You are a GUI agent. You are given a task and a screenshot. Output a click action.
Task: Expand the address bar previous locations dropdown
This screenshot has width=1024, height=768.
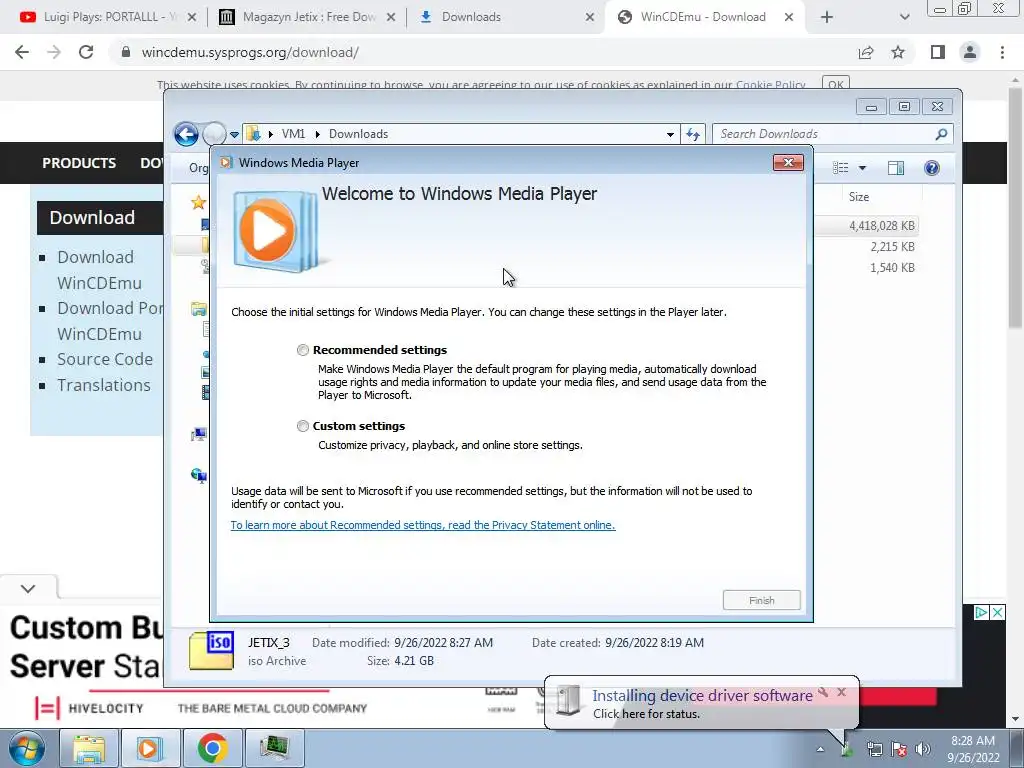point(670,135)
